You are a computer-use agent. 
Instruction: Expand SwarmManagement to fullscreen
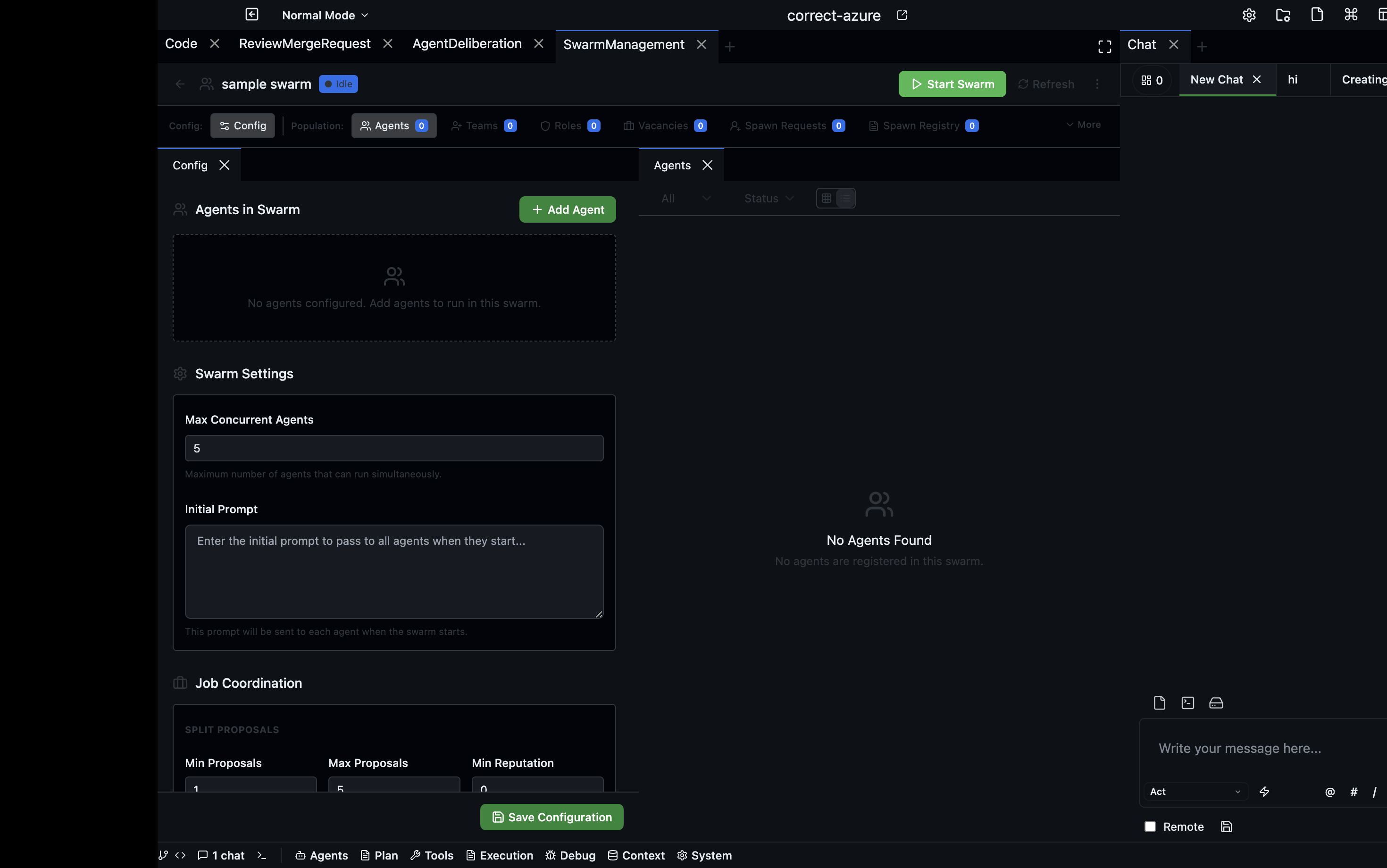[1104, 46]
